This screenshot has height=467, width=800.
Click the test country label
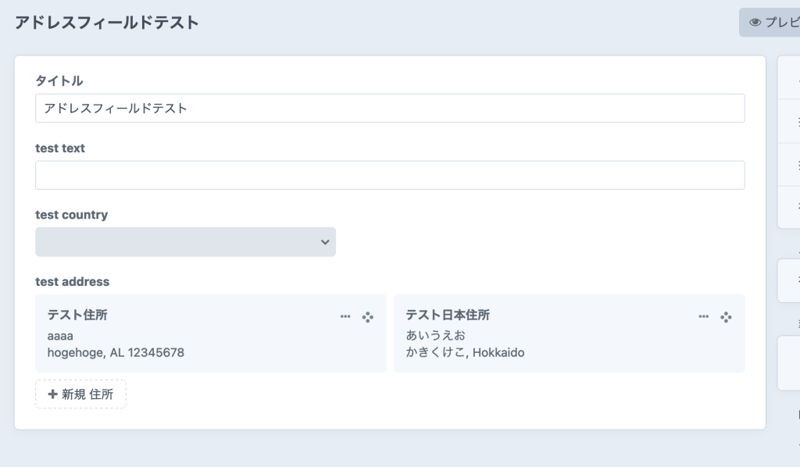pyautogui.click(x=71, y=215)
